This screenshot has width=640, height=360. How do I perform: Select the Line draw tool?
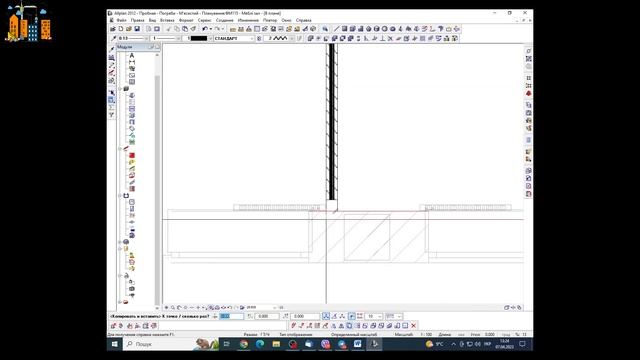point(336,29)
